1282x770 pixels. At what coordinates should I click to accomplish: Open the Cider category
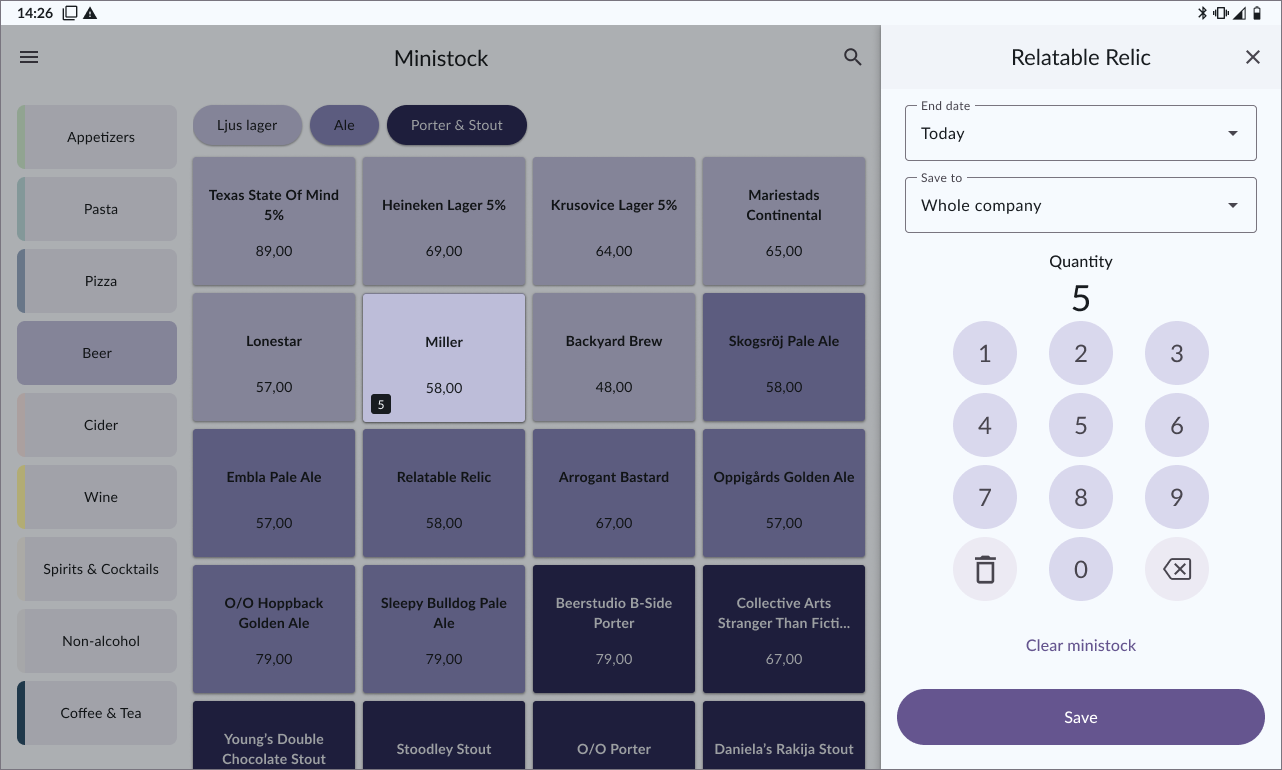(97, 425)
